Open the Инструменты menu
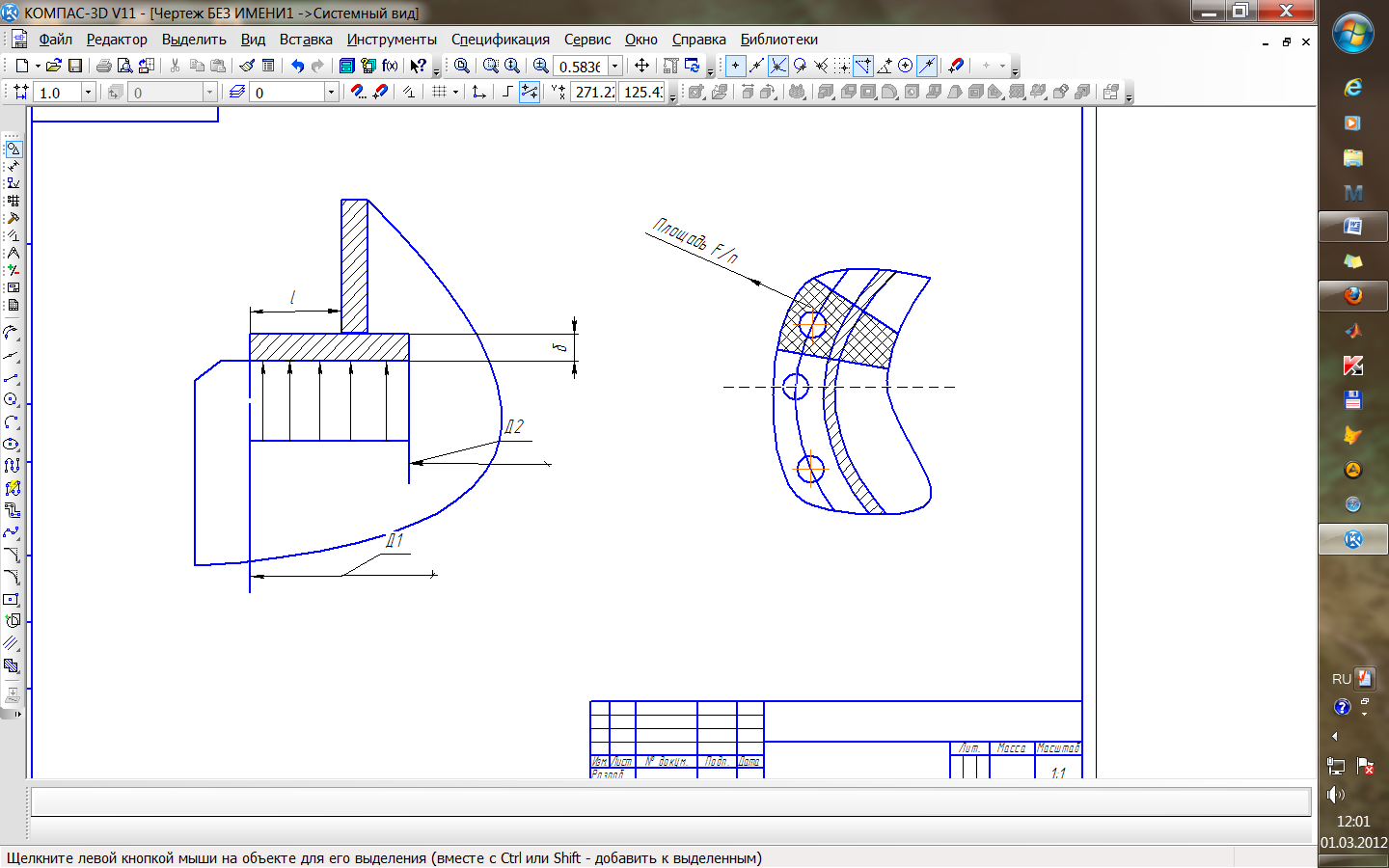Image resolution: width=1389 pixels, height=868 pixels. [x=392, y=40]
